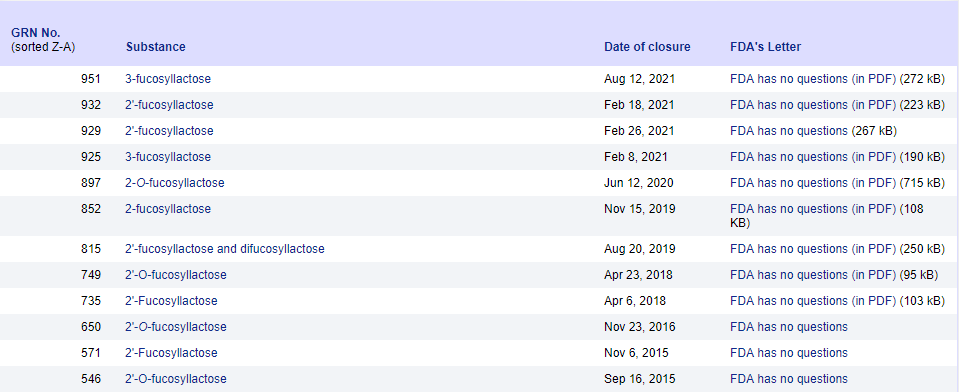Open FDA has no questions for GRN 571
This screenshot has height=392, width=959.
(x=789, y=353)
